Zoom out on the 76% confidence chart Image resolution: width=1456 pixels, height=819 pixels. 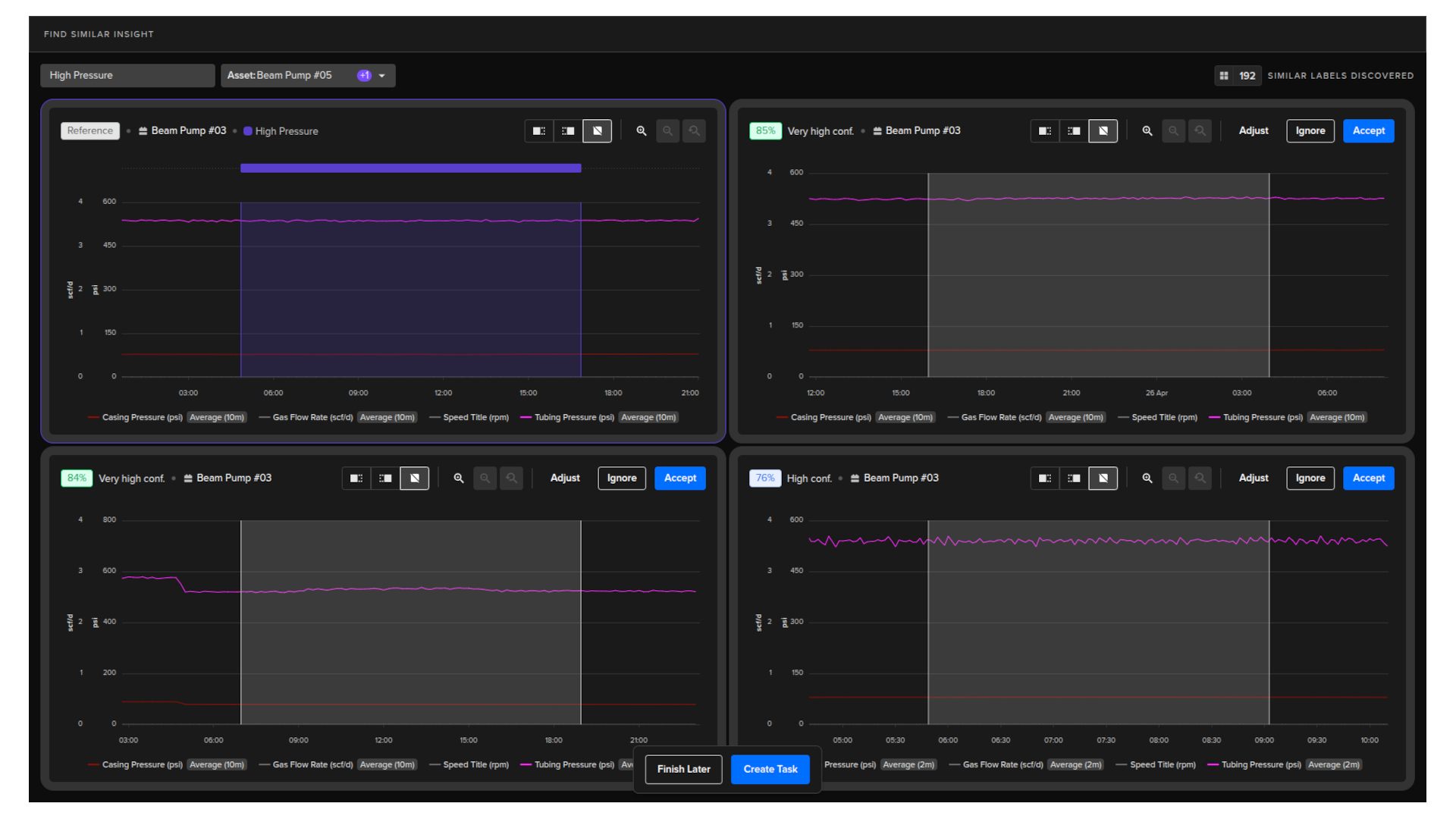1174,479
